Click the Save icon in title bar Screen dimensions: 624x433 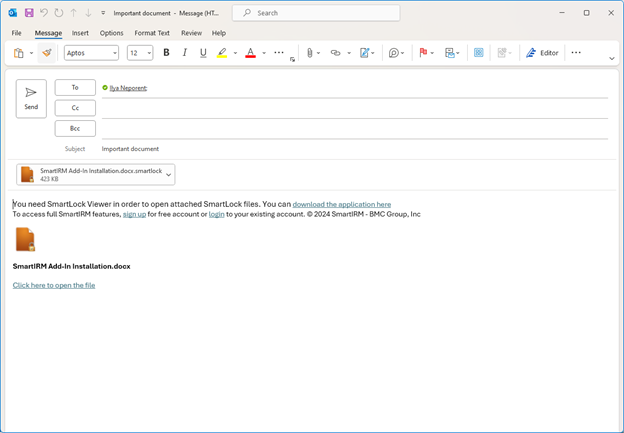coord(29,13)
